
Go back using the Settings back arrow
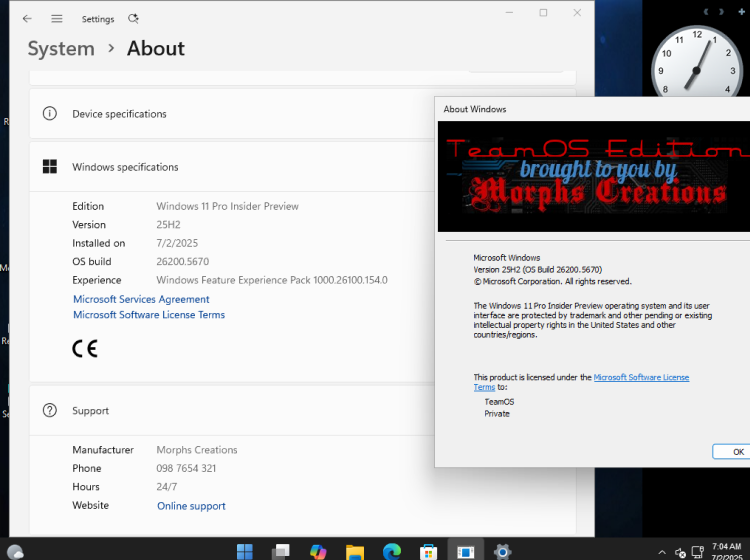(x=27, y=19)
